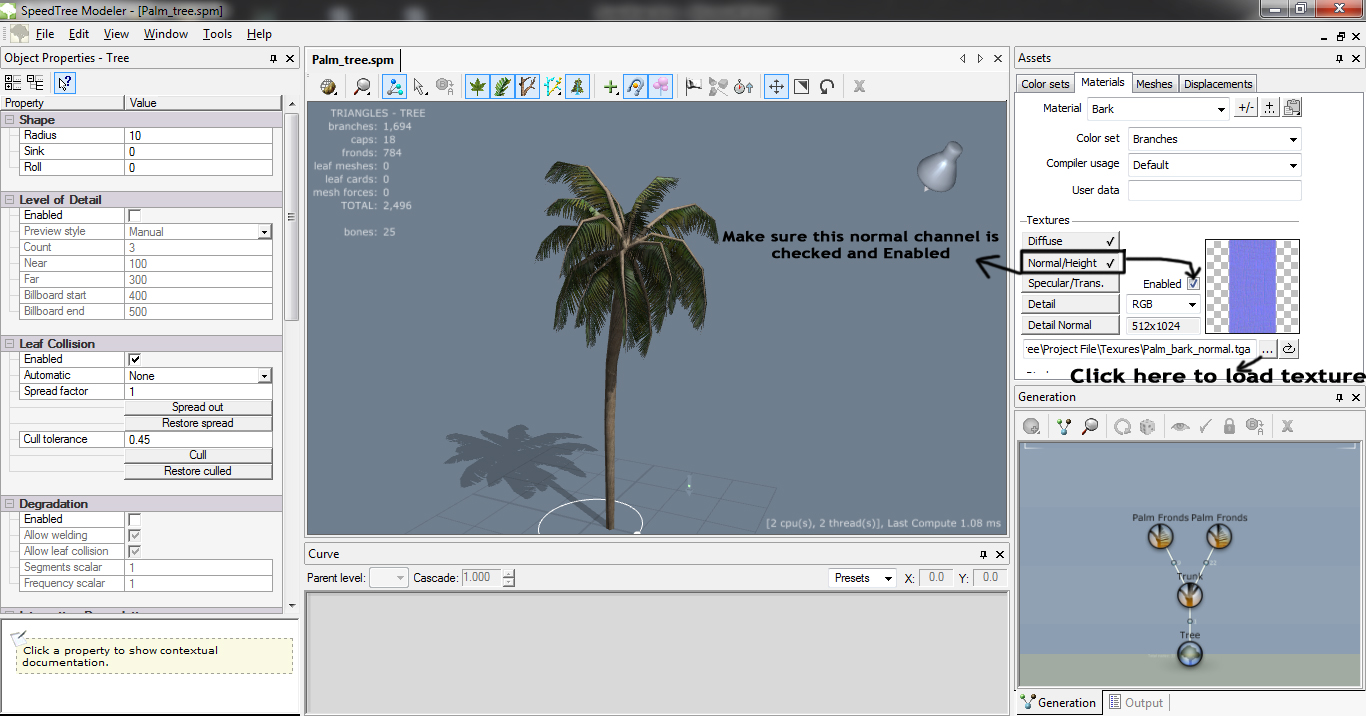
Task: Collapse the Level of Detail group
Action: [x=10, y=199]
